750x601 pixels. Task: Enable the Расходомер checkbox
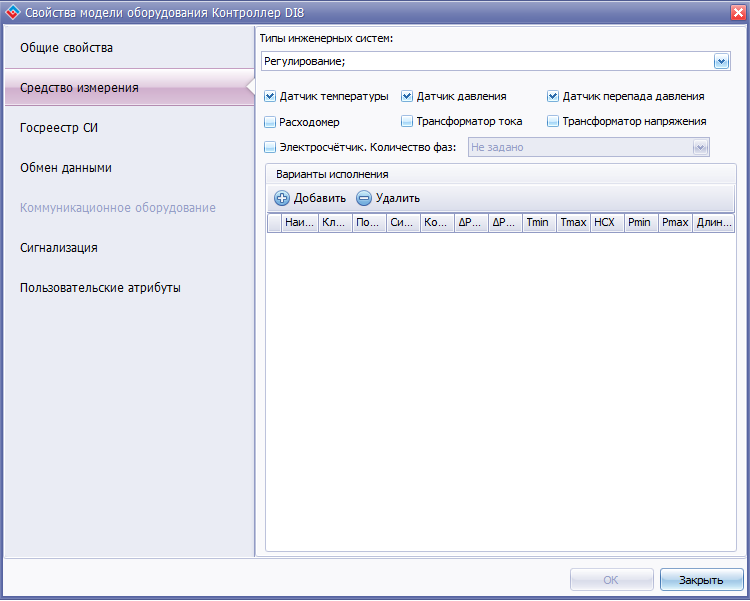coord(270,122)
